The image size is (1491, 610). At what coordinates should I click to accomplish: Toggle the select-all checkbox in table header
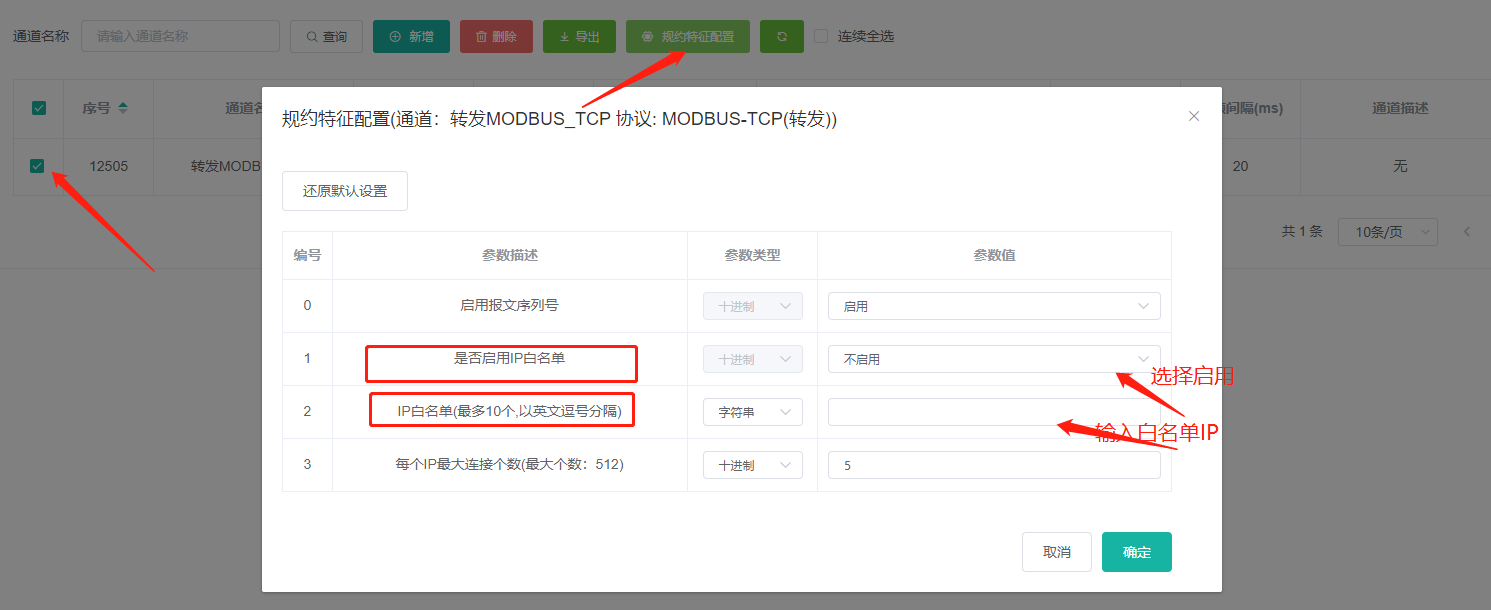click(x=39, y=108)
